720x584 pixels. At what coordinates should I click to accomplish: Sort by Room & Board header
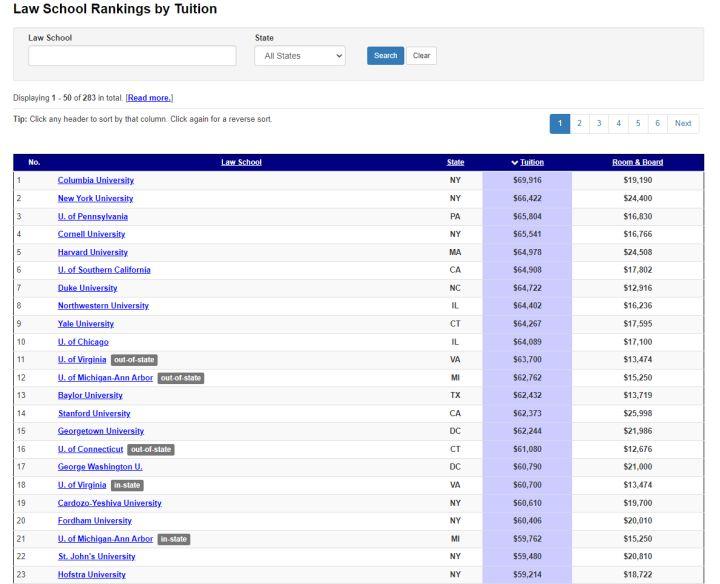click(x=637, y=162)
